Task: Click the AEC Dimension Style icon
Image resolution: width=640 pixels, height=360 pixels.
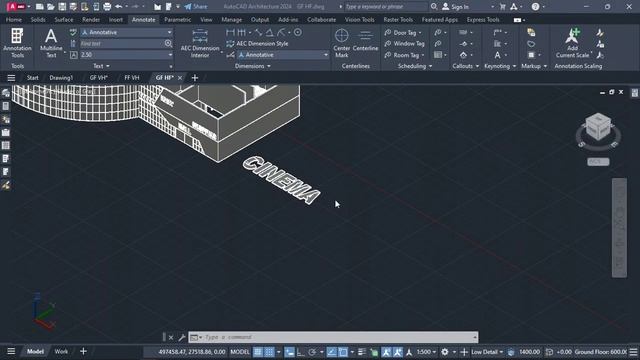Action: pos(230,43)
